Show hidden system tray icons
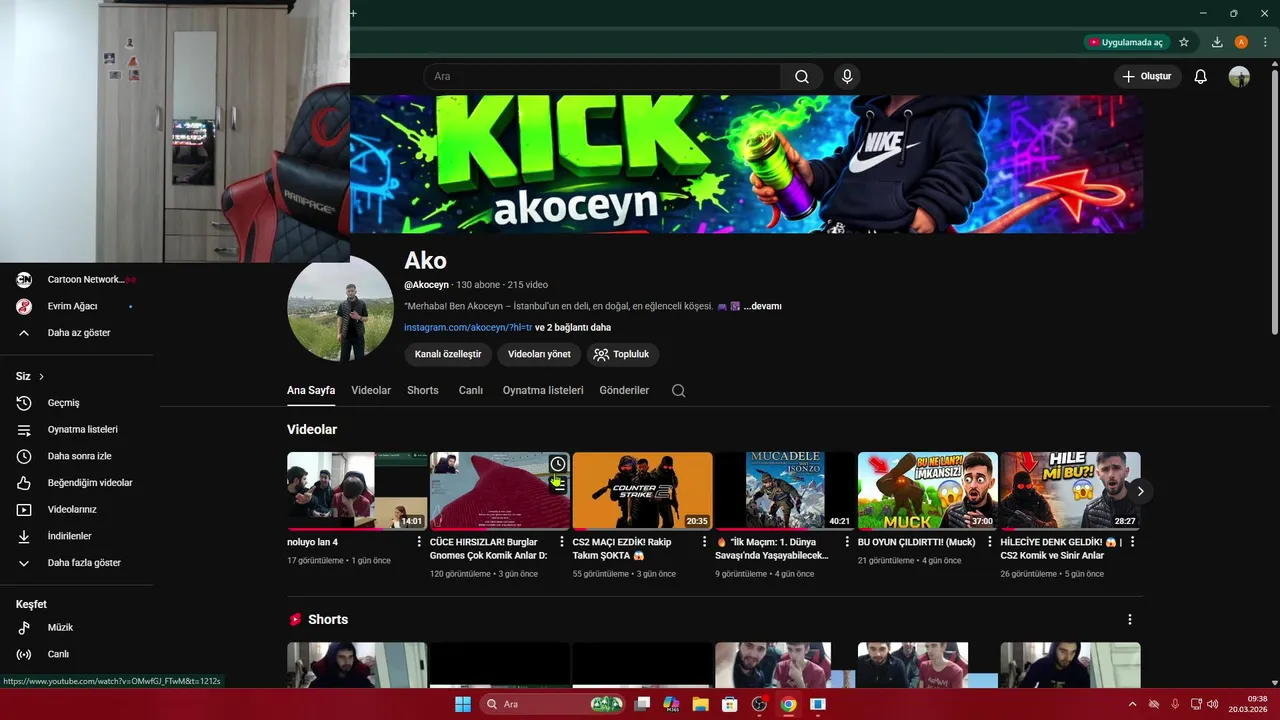 click(x=1132, y=704)
